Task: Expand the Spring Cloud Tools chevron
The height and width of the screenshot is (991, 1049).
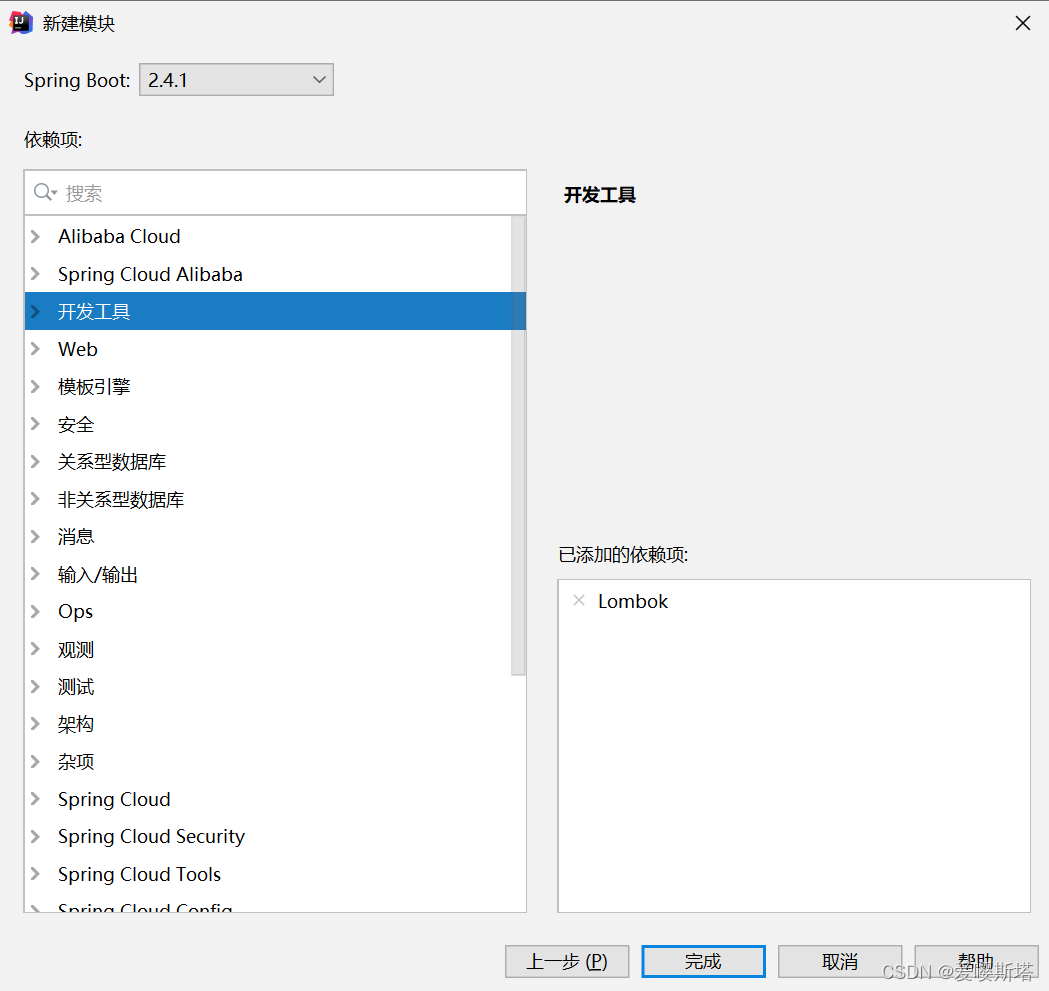Action: [35, 873]
